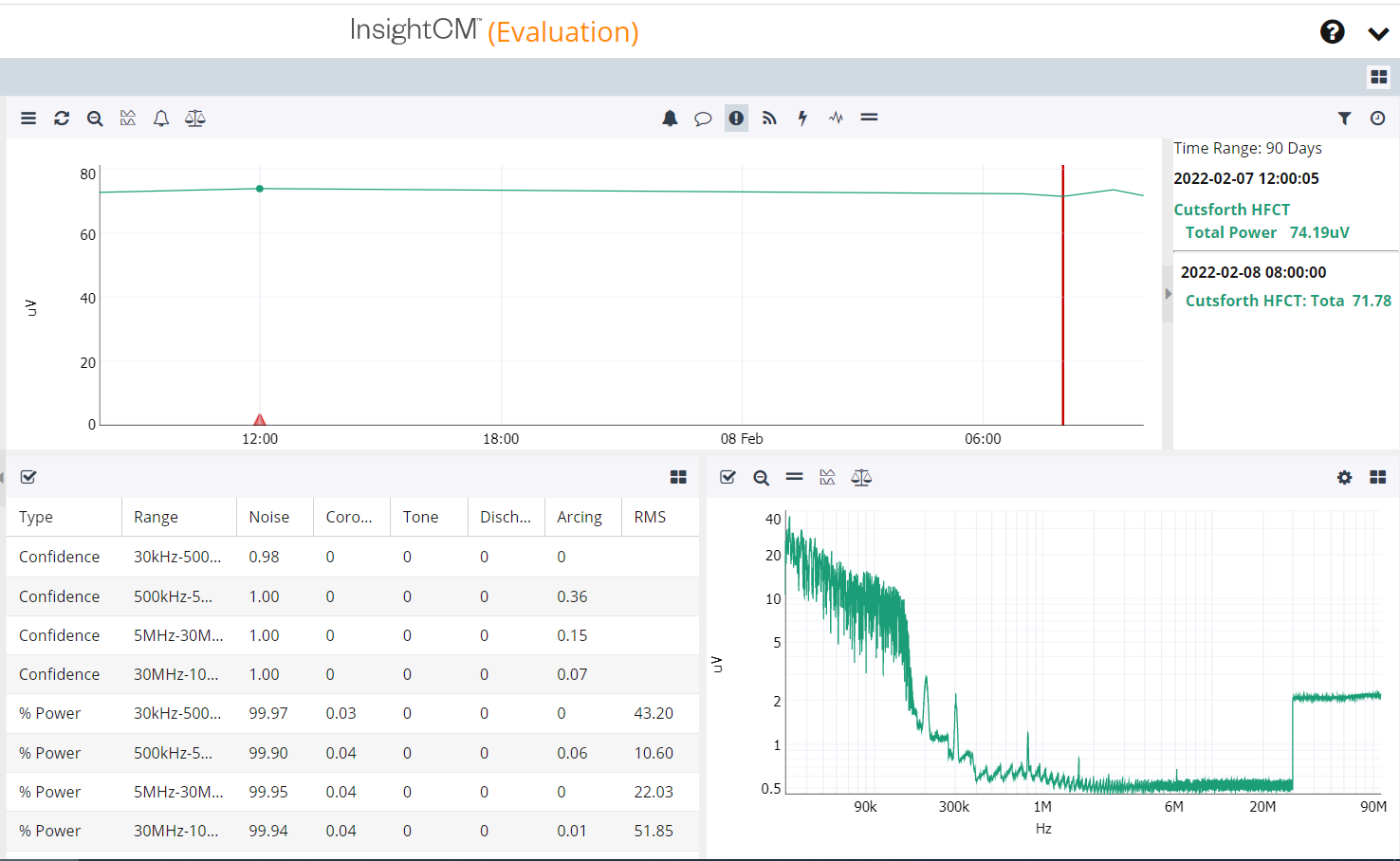Toggle the exclamation alert marker button
Viewport: 1400px width, 861px height.
(x=736, y=119)
